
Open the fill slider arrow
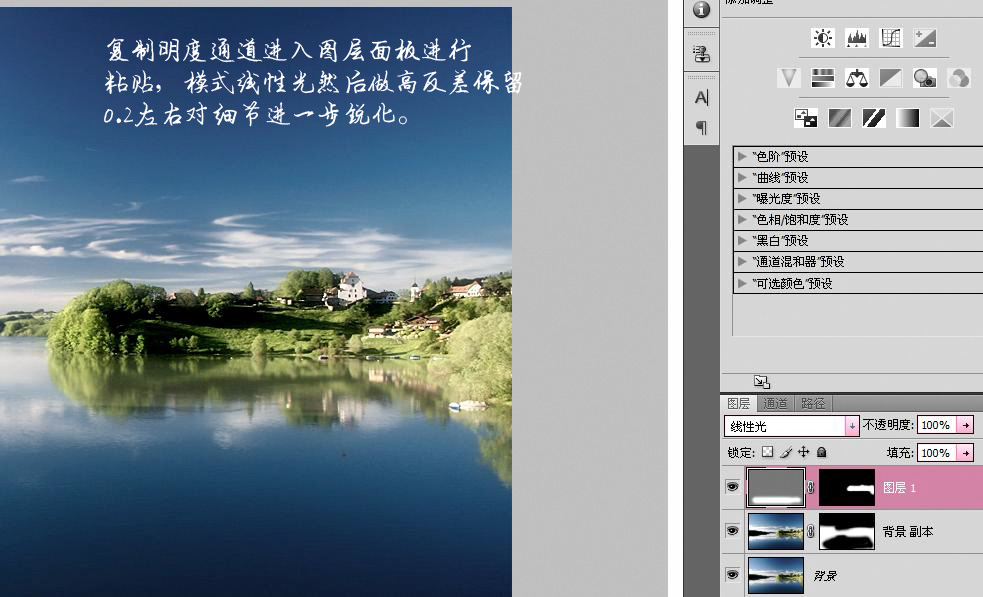tap(966, 453)
